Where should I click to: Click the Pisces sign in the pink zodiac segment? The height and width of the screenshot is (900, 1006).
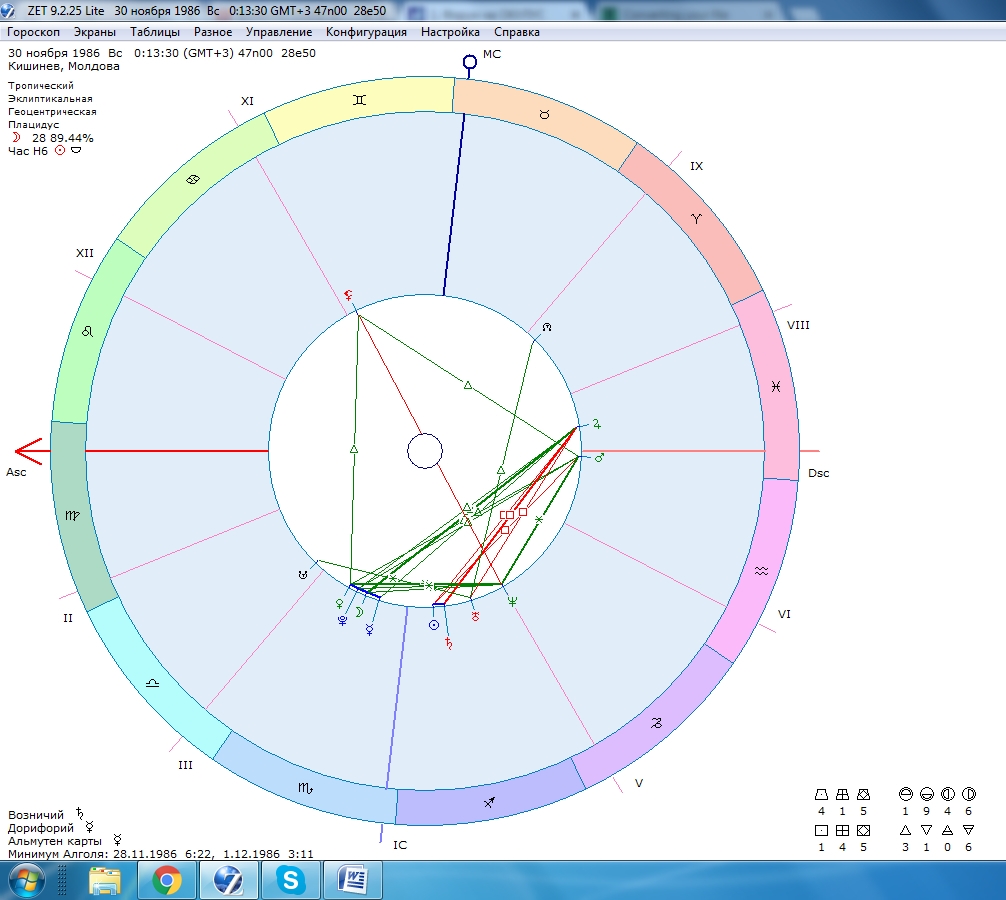pos(776,386)
